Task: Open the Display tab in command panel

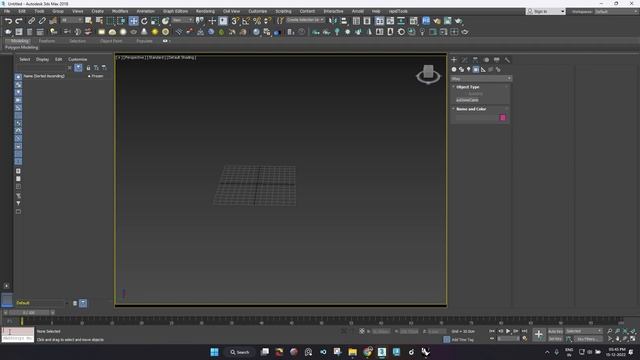Action: (496, 60)
